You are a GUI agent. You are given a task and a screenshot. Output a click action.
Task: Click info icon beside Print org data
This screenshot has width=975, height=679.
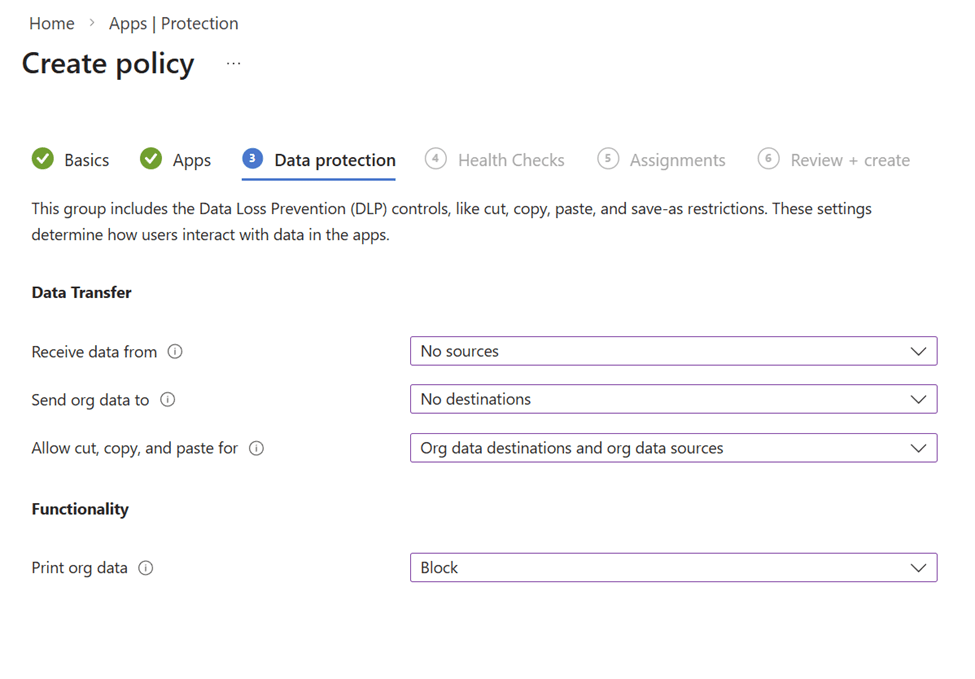(x=146, y=568)
